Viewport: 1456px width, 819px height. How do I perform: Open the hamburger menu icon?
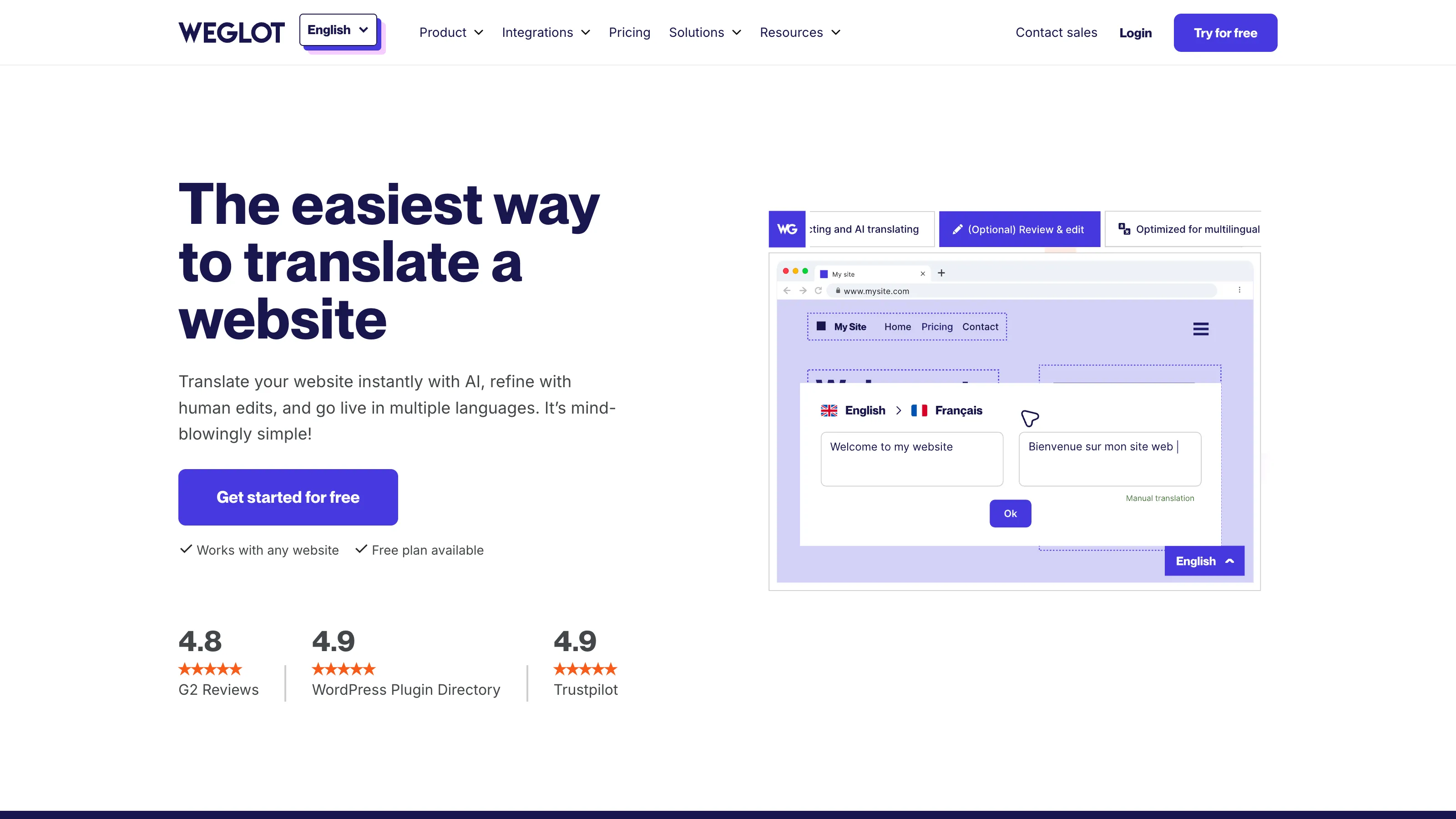1201,329
